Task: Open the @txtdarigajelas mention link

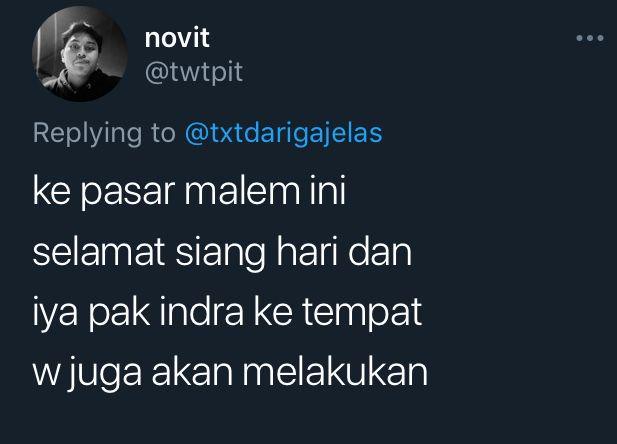Action: coord(283,133)
